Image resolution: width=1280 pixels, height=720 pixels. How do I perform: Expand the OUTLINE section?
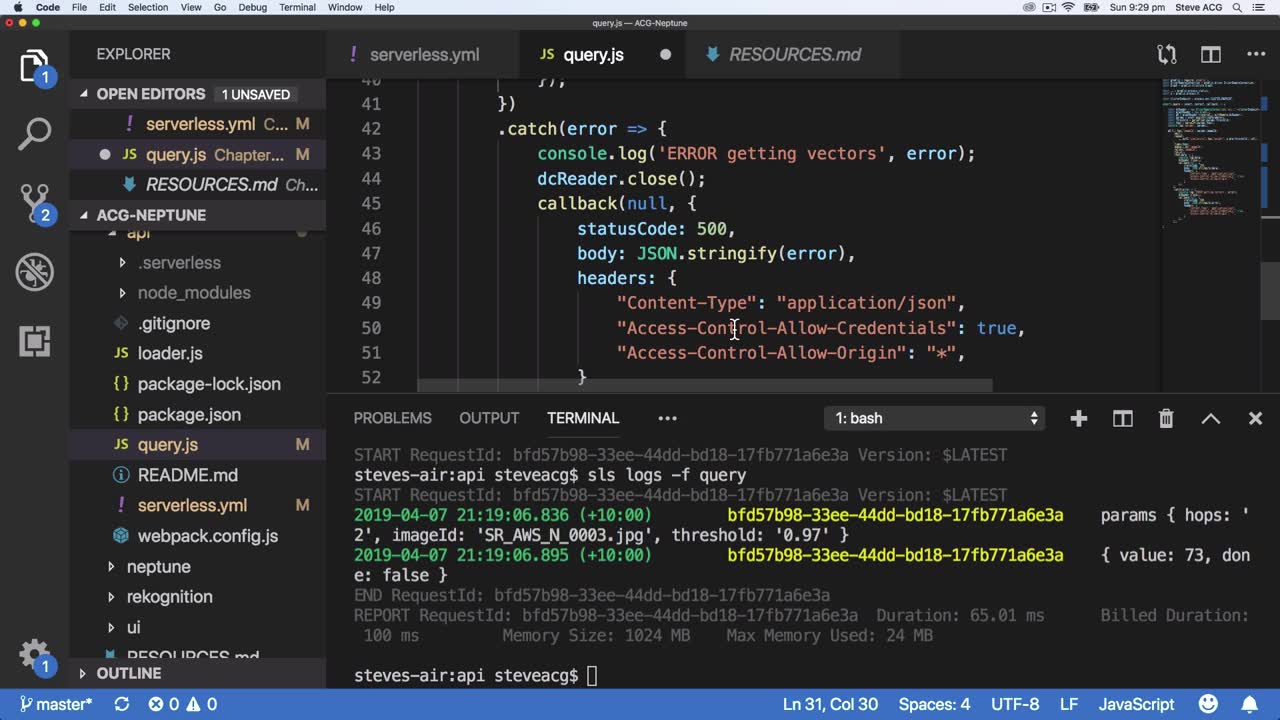pos(128,674)
